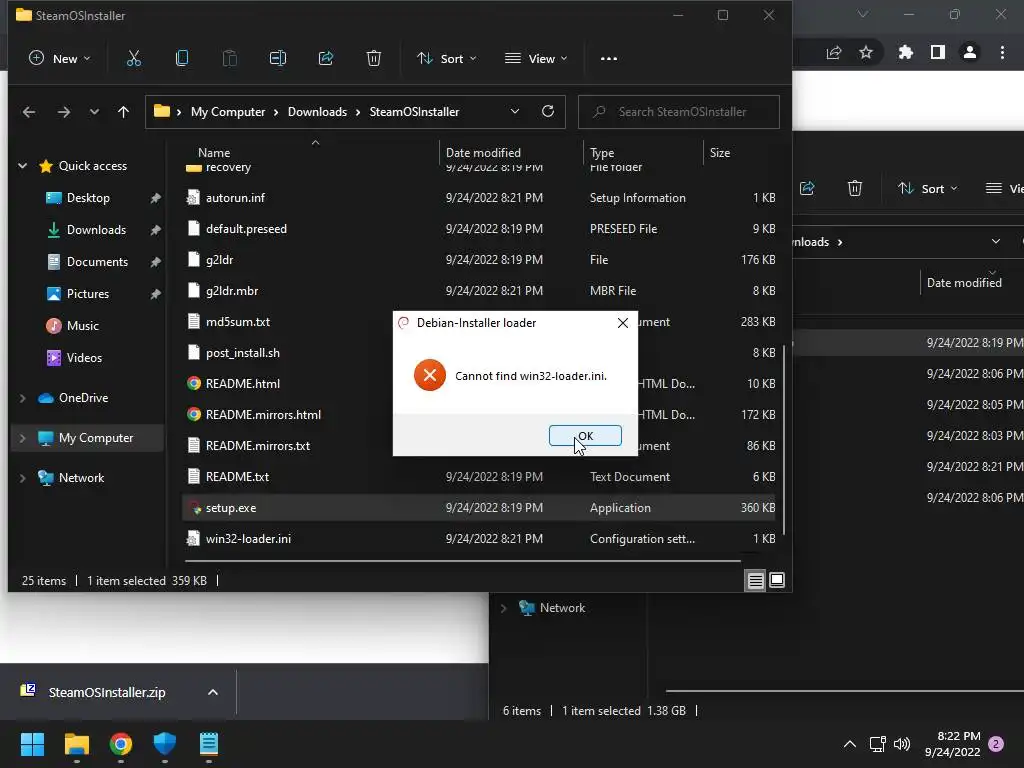Click the horizontal scrollbar below file list
The height and width of the screenshot is (768, 1024).
click(x=462, y=560)
